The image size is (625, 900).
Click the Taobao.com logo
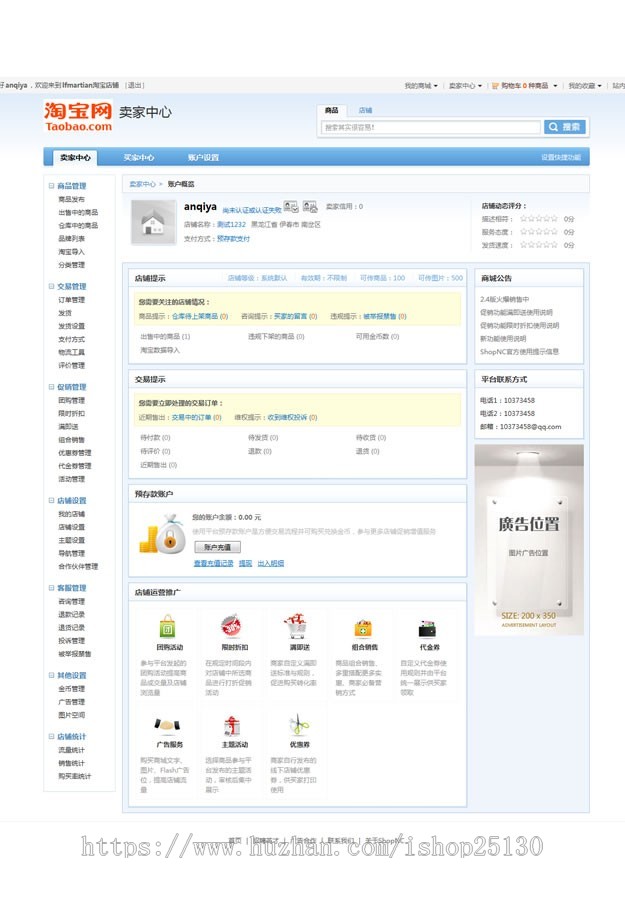coord(79,117)
